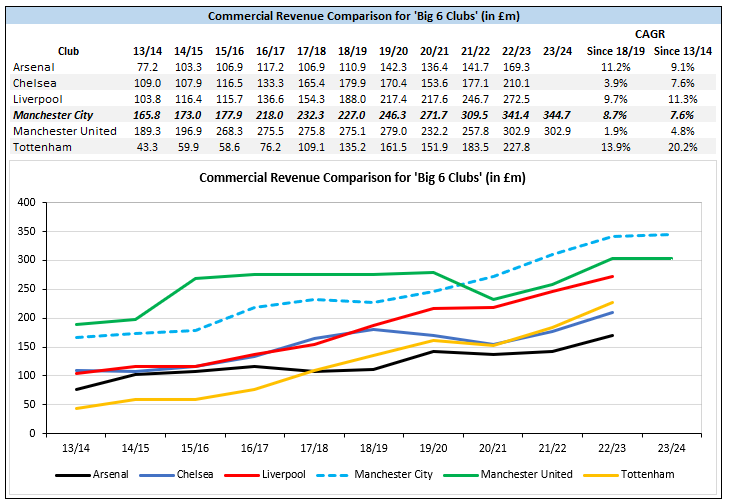Click Manchester United's 15/16 value 268.3

tap(230, 131)
